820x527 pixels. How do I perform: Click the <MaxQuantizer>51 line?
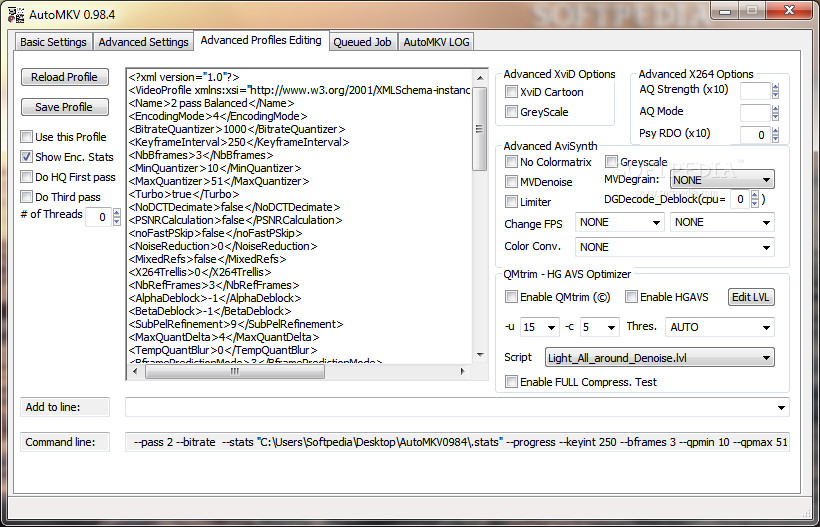[219, 181]
